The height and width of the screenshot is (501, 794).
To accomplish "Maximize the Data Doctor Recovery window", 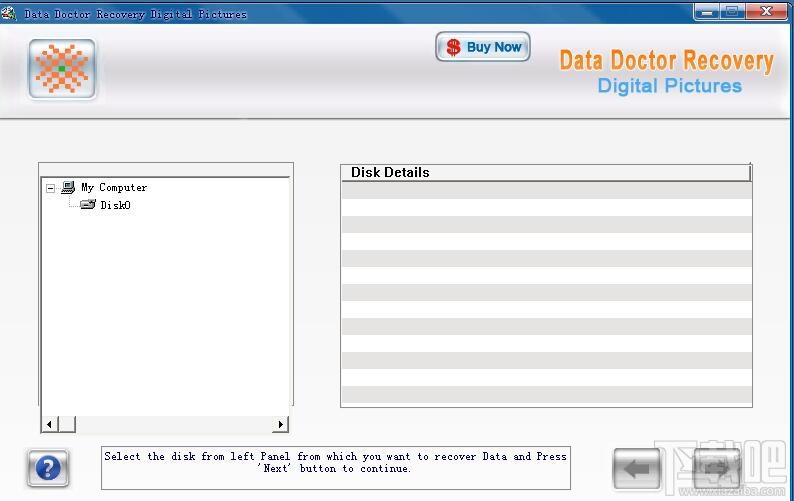I will [x=732, y=12].
